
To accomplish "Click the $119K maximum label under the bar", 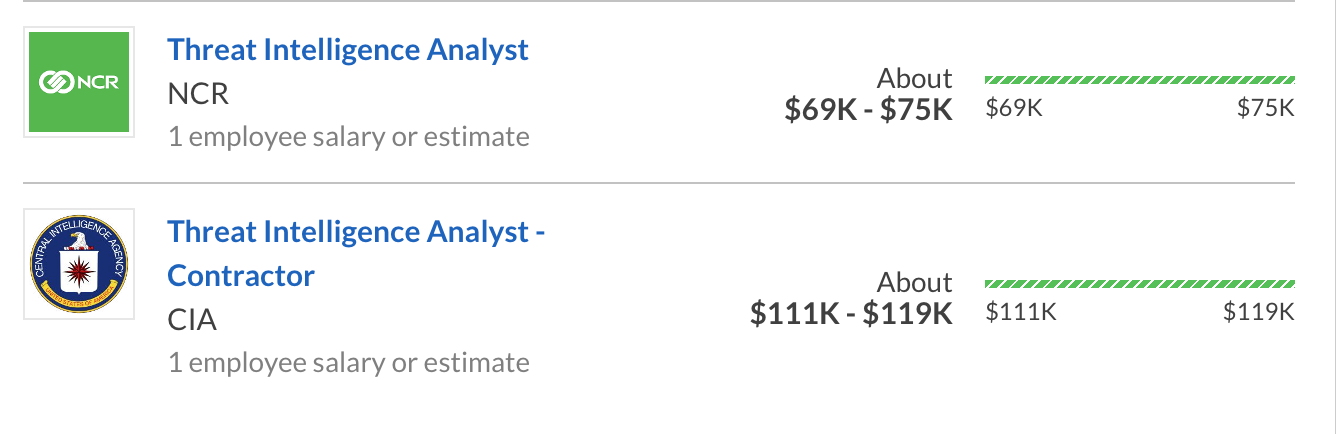I will click(x=1258, y=312).
